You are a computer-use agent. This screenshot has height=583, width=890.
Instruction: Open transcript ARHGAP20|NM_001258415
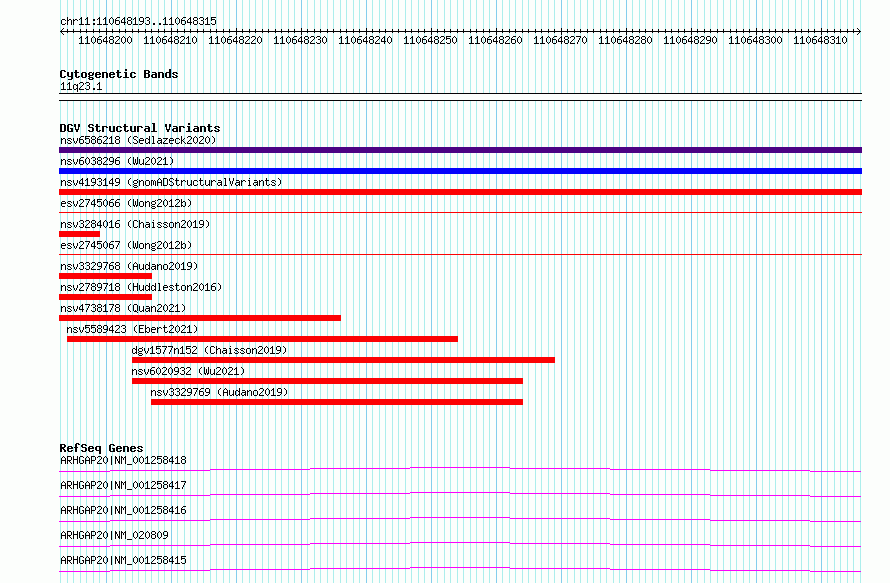tap(123, 560)
